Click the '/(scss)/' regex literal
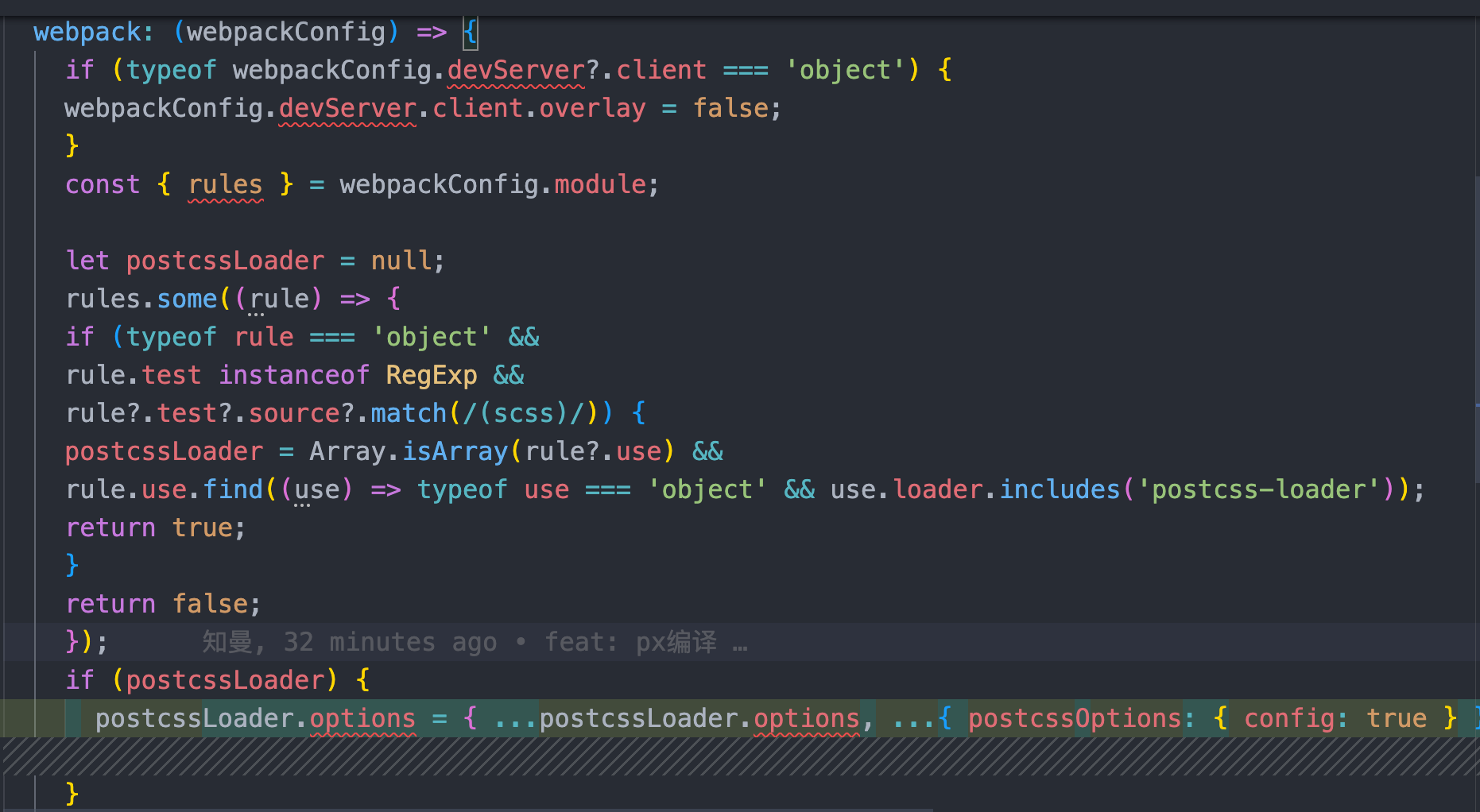The image size is (1480, 812). click(524, 413)
